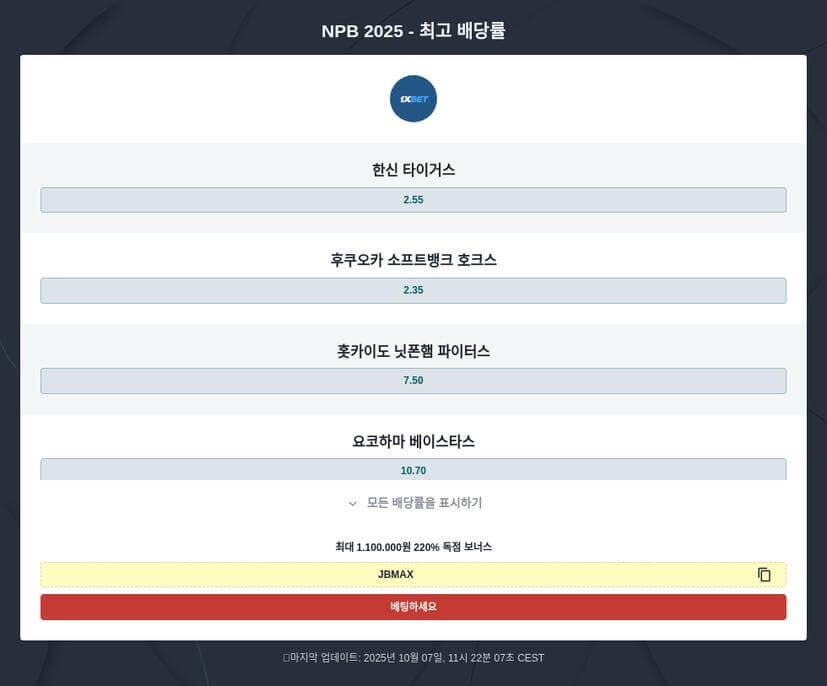Click the 홋카이도 닛폰햄 파이터스 team name
The height and width of the screenshot is (686, 827).
tap(413, 351)
